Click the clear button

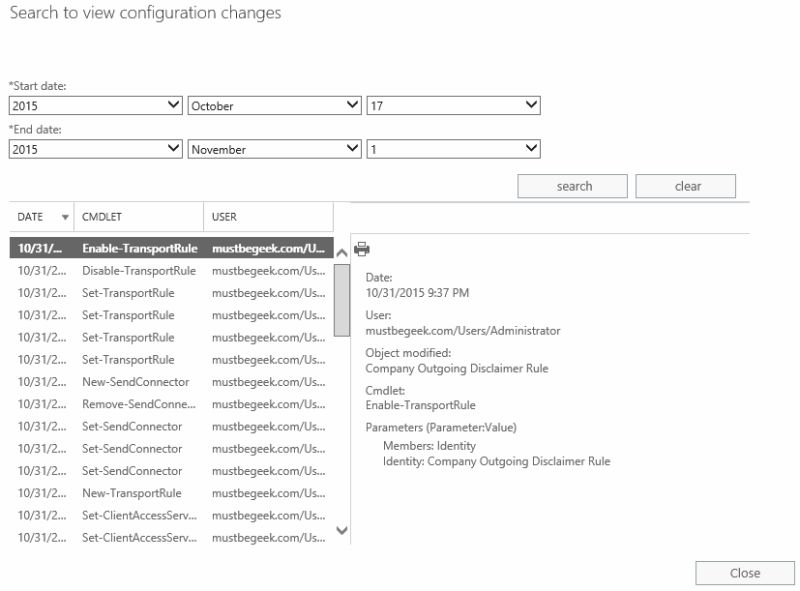[x=688, y=185]
